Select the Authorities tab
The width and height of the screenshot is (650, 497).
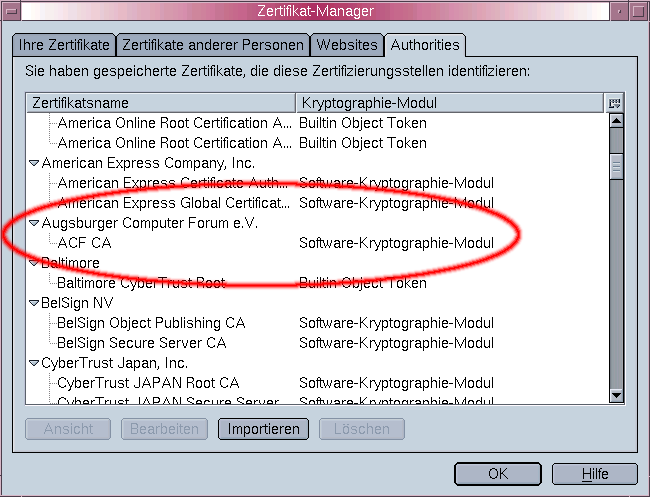click(425, 45)
